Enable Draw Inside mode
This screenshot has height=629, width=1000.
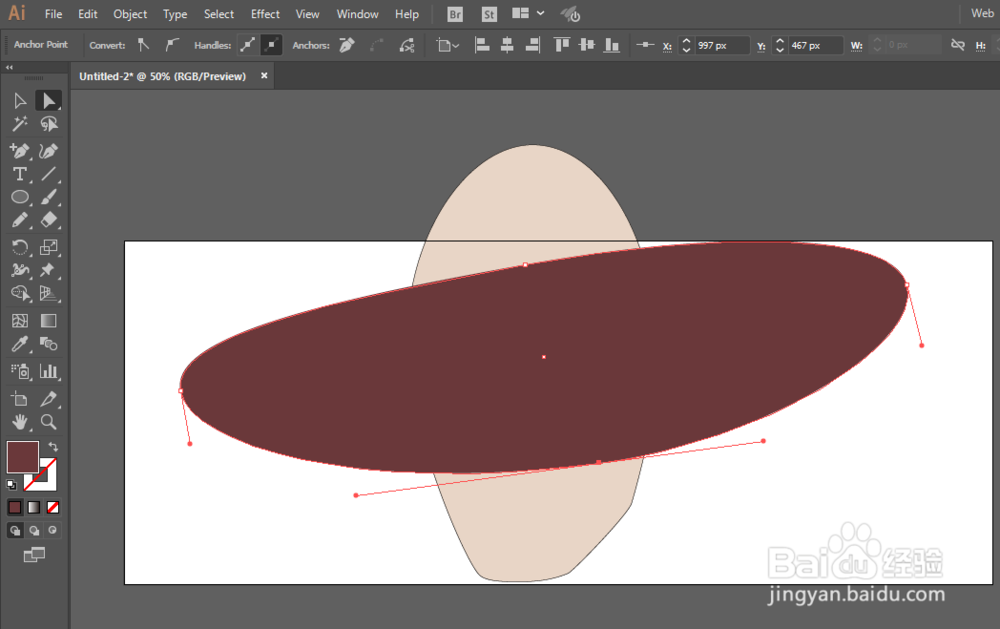pyautogui.click(x=53, y=530)
